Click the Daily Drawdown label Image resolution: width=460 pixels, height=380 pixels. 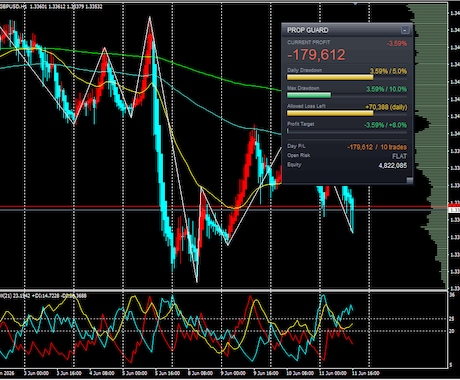[304, 70]
